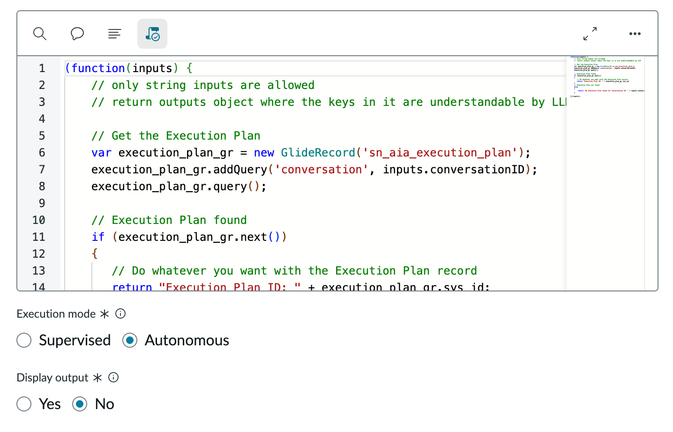Click info icon beside Display output
This screenshot has width=673, height=432.
(x=113, y=377)
